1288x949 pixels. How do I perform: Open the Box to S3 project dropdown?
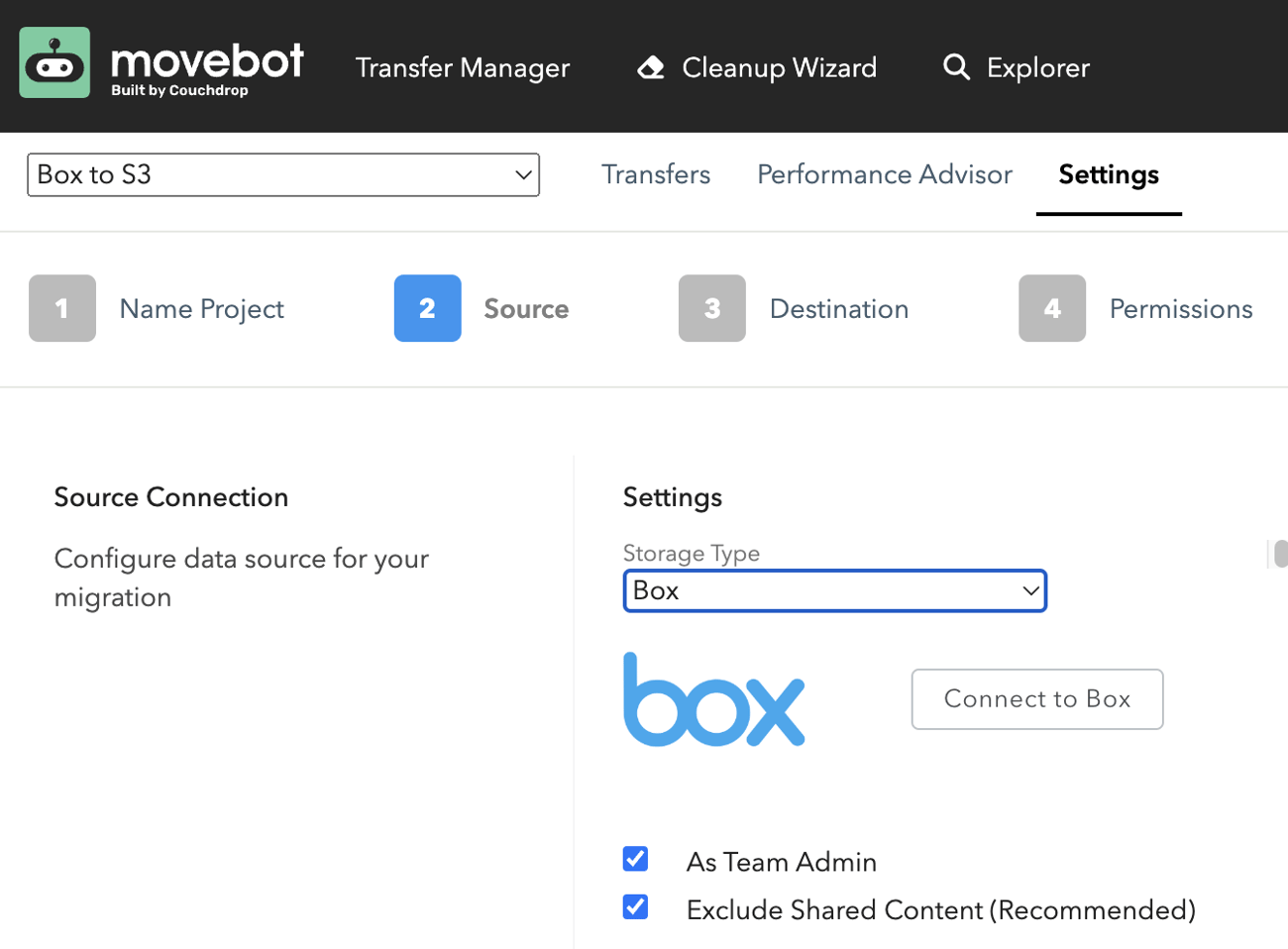[x=282, y=174]
